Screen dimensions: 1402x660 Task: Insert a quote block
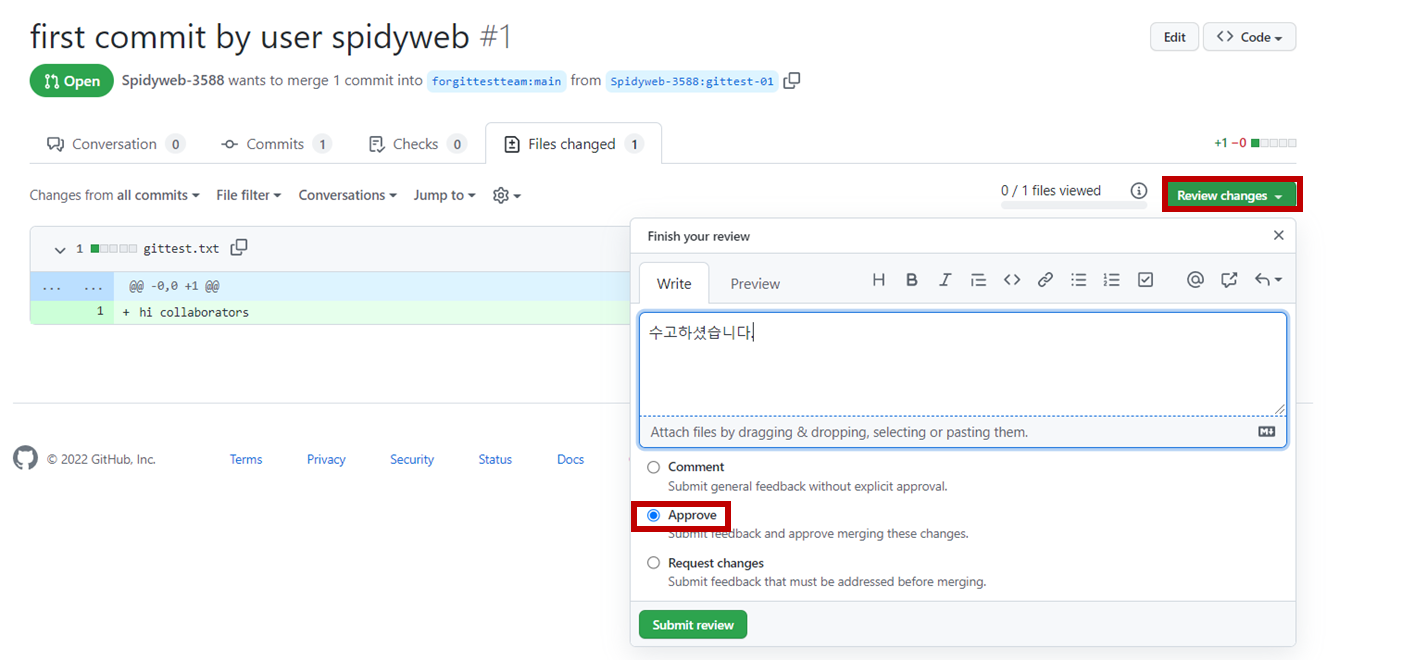pos(978,280)
